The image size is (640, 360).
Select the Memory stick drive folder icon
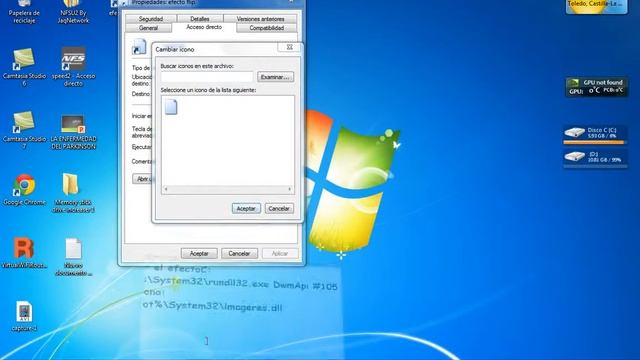pyautogui.click(x=73, y=193)
